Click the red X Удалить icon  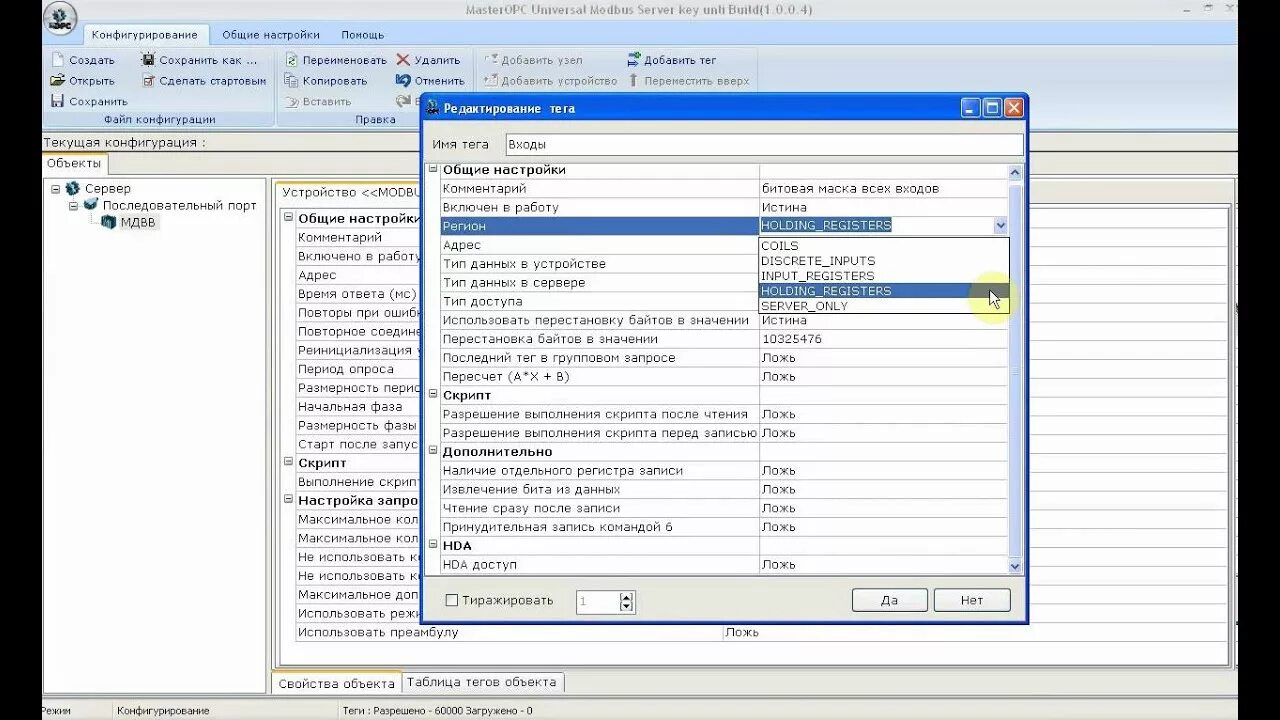click(x=403, y=60)
